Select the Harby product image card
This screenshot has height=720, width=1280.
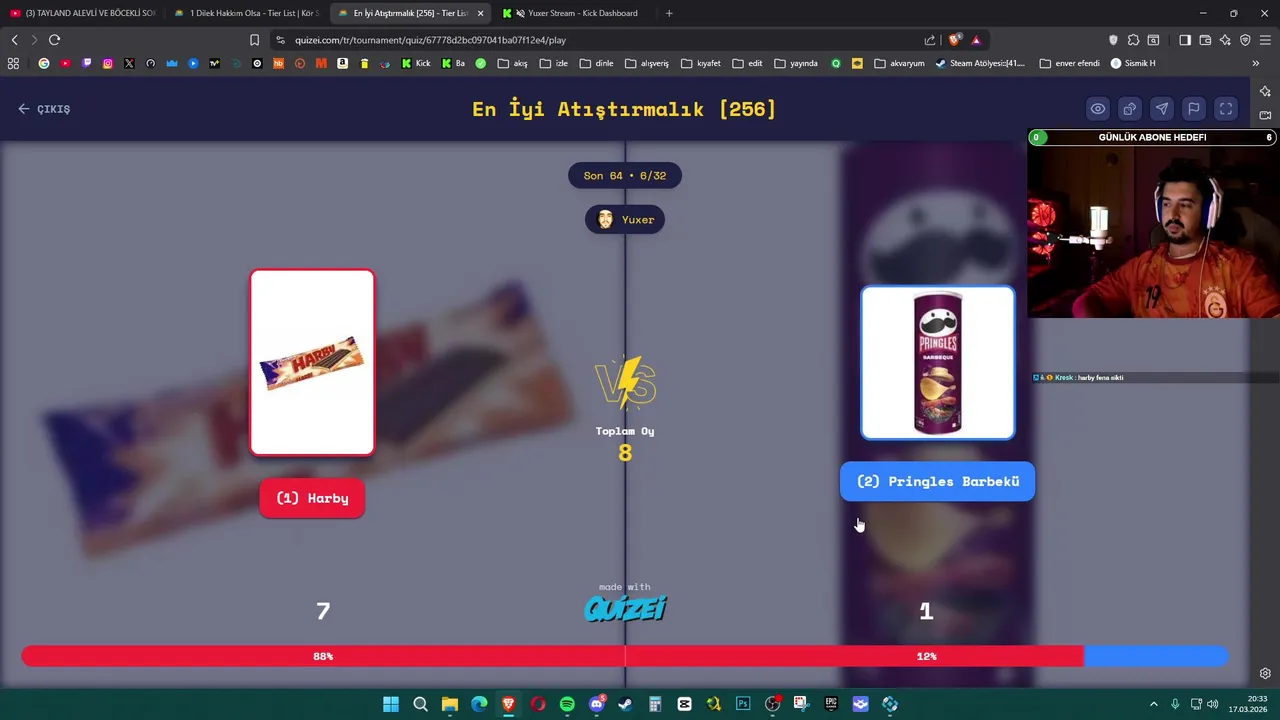click(x=312, y=362)
